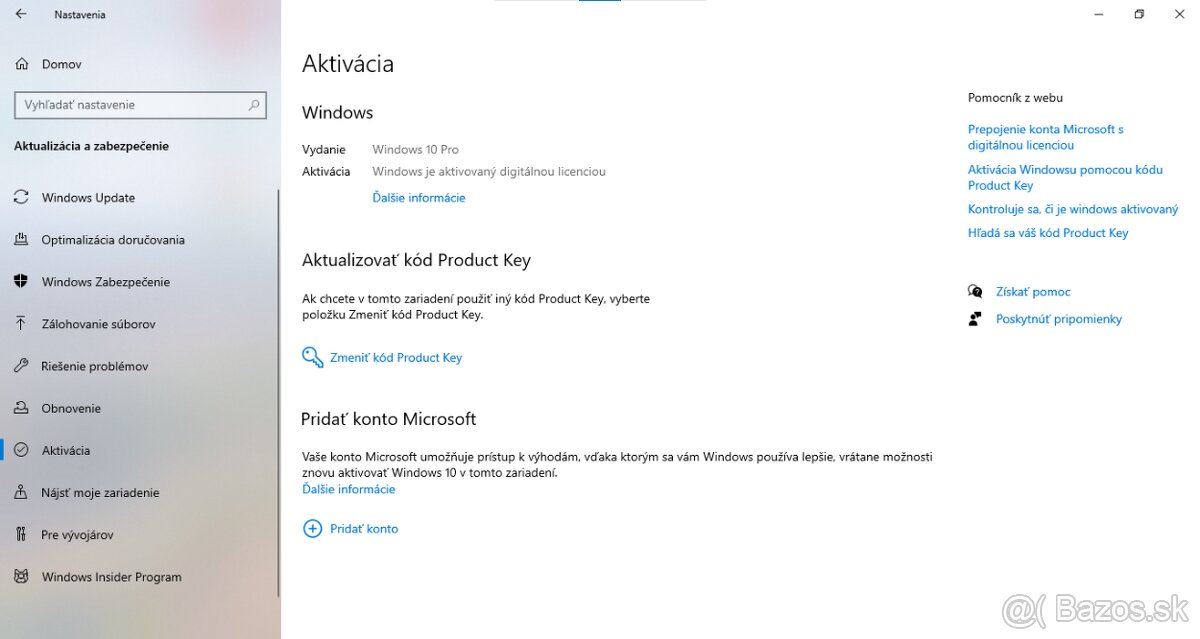1200x639 pixels.
Task: Click the sidebar vertical scrollbar
Action: point(279,390)
